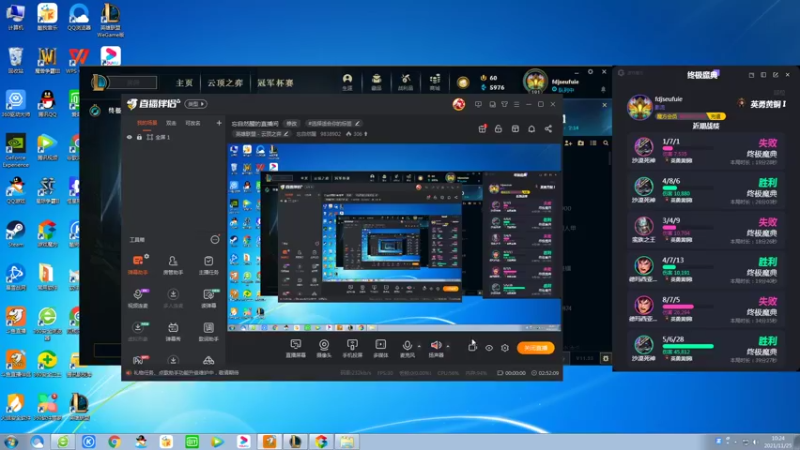Image resolution: width=800 pixels, height=450 pixels.
Task: Open the hamburger menu in 直播伴侣 title bar
Action: click(x=516, y=104)
